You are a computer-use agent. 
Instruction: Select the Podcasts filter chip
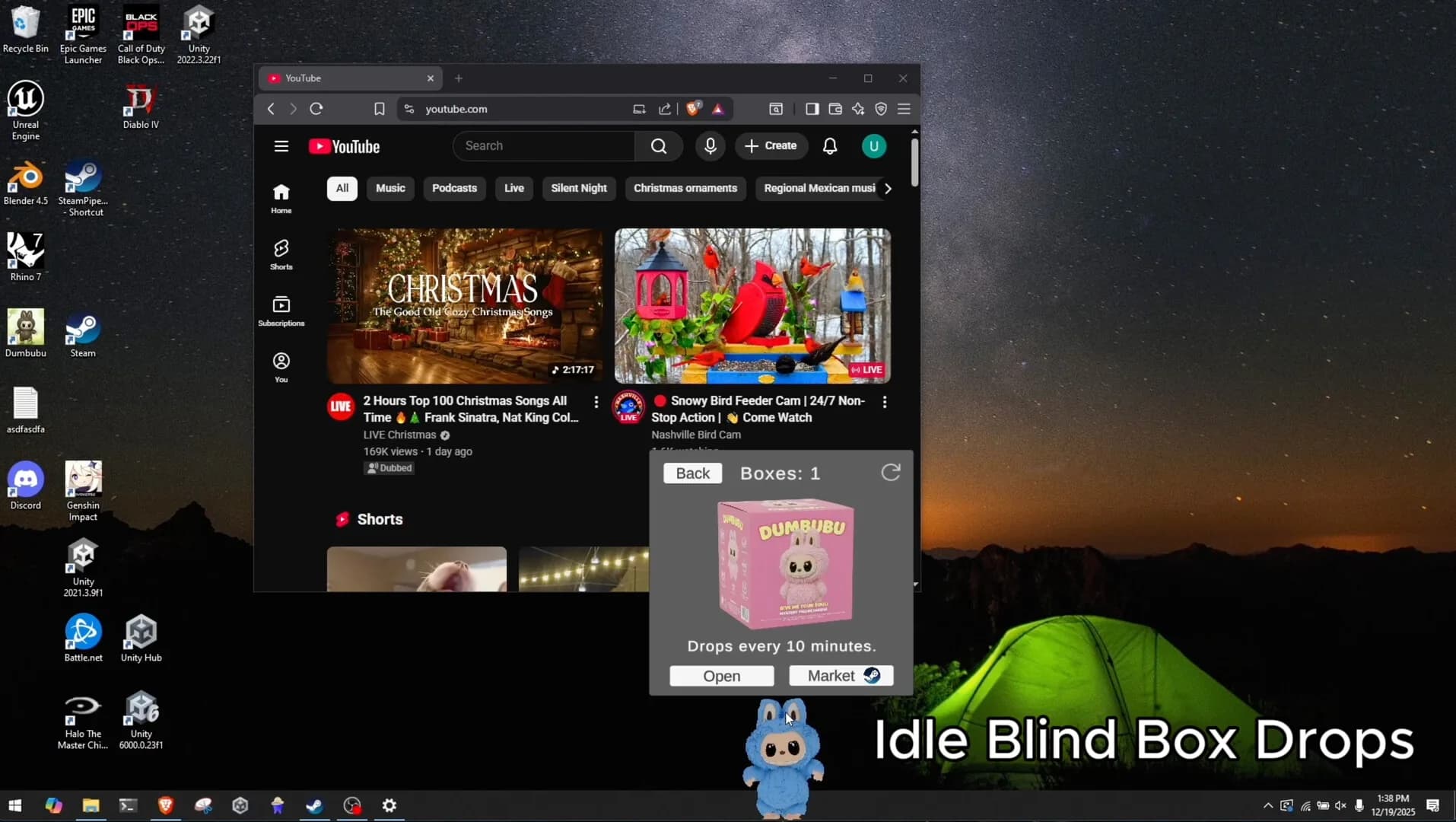[454, 188]
